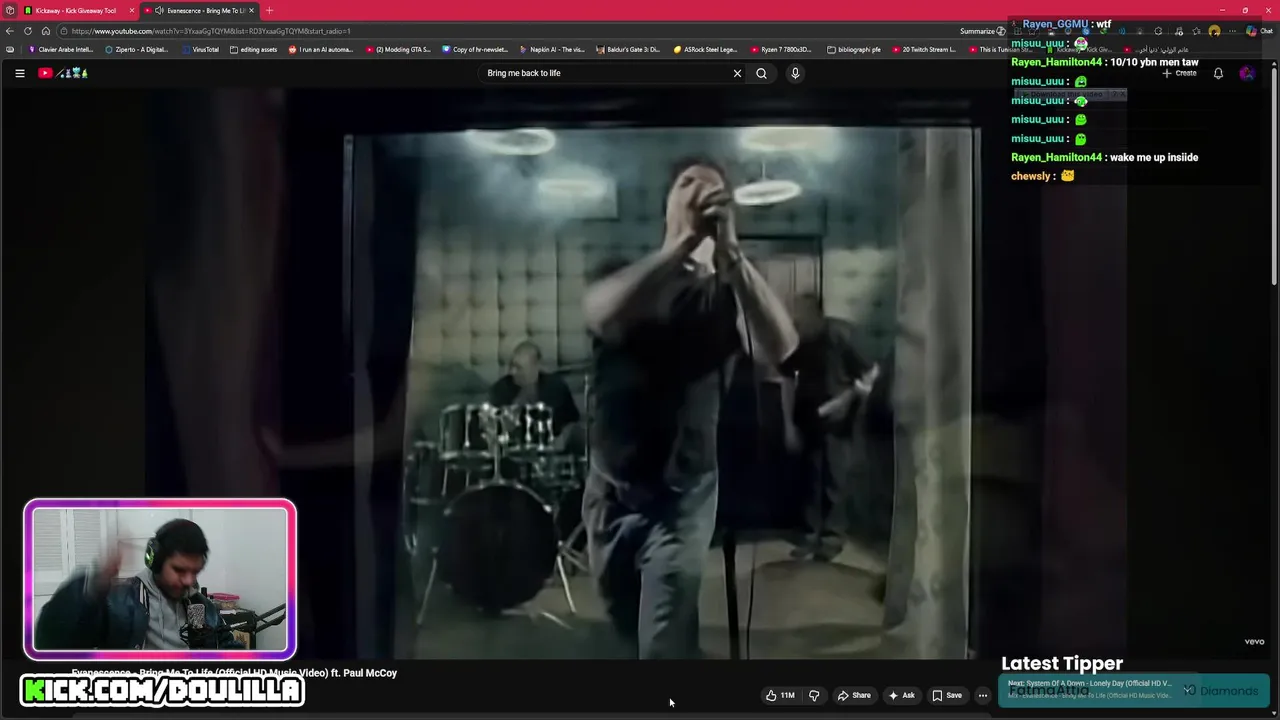
Task: Start voice search with the microphone icon
Action: point(795,73)
